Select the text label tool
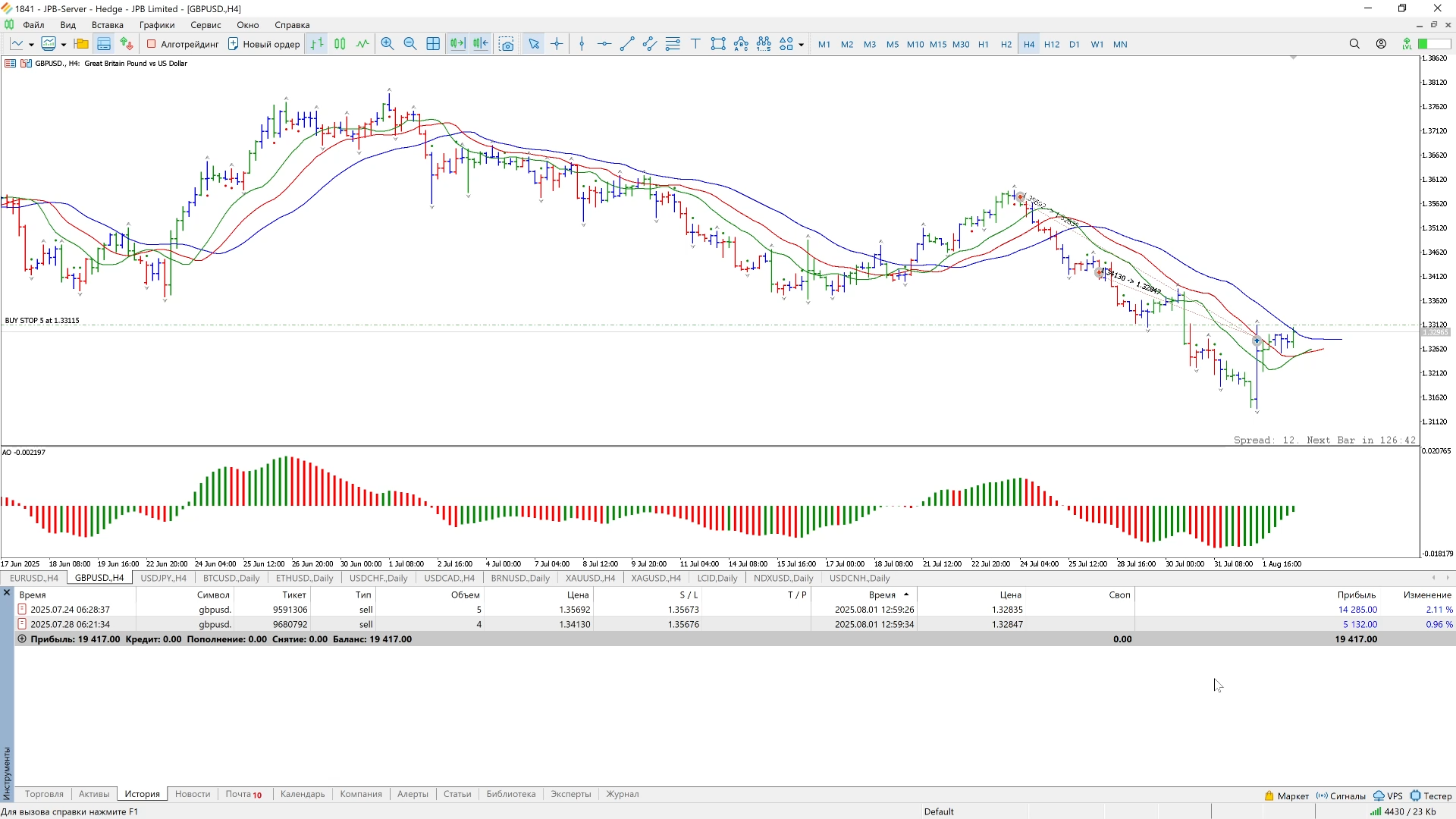The height and width of the screenshot is (819, 1456). [x=695, y=44]
